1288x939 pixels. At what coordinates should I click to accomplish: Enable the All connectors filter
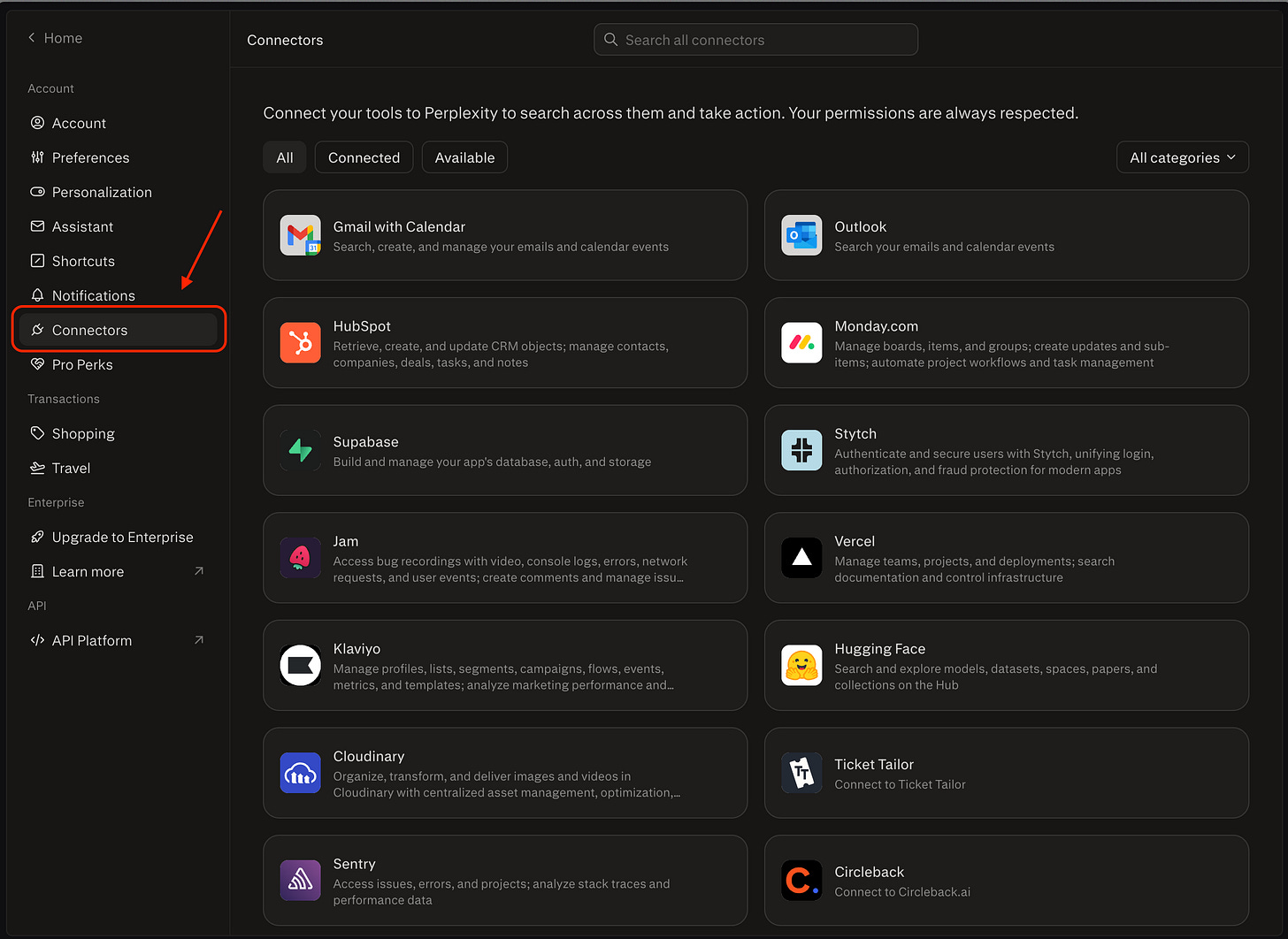pos(284,156)
